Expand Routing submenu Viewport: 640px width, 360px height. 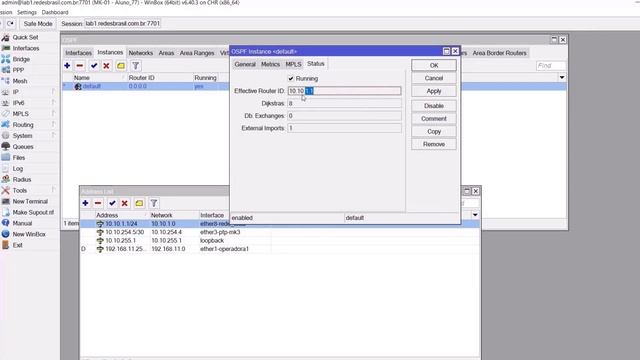(53, 125)
